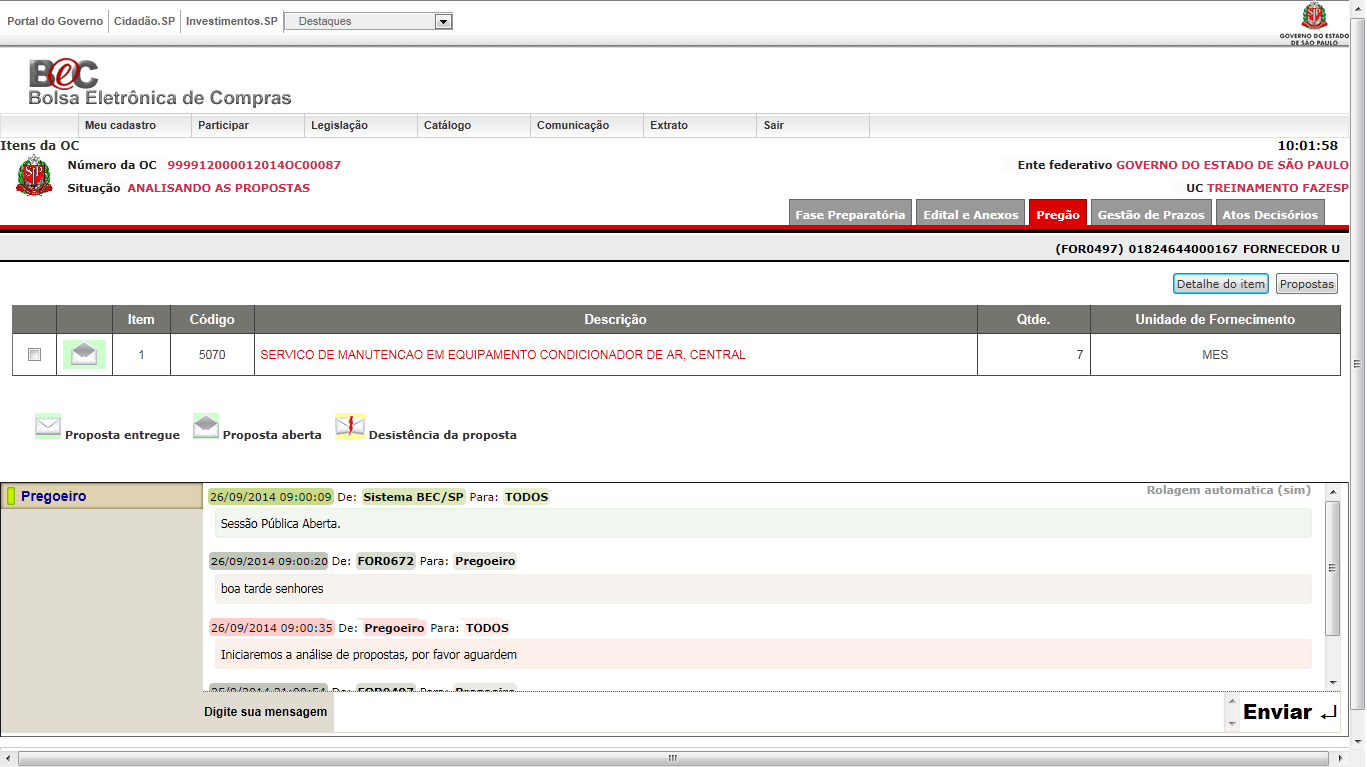Screen dimensions: 1367x767
Task: Click the Unidade de Fornecimento cell MES
Action: pyautogui.click(x=1215, y=355)
